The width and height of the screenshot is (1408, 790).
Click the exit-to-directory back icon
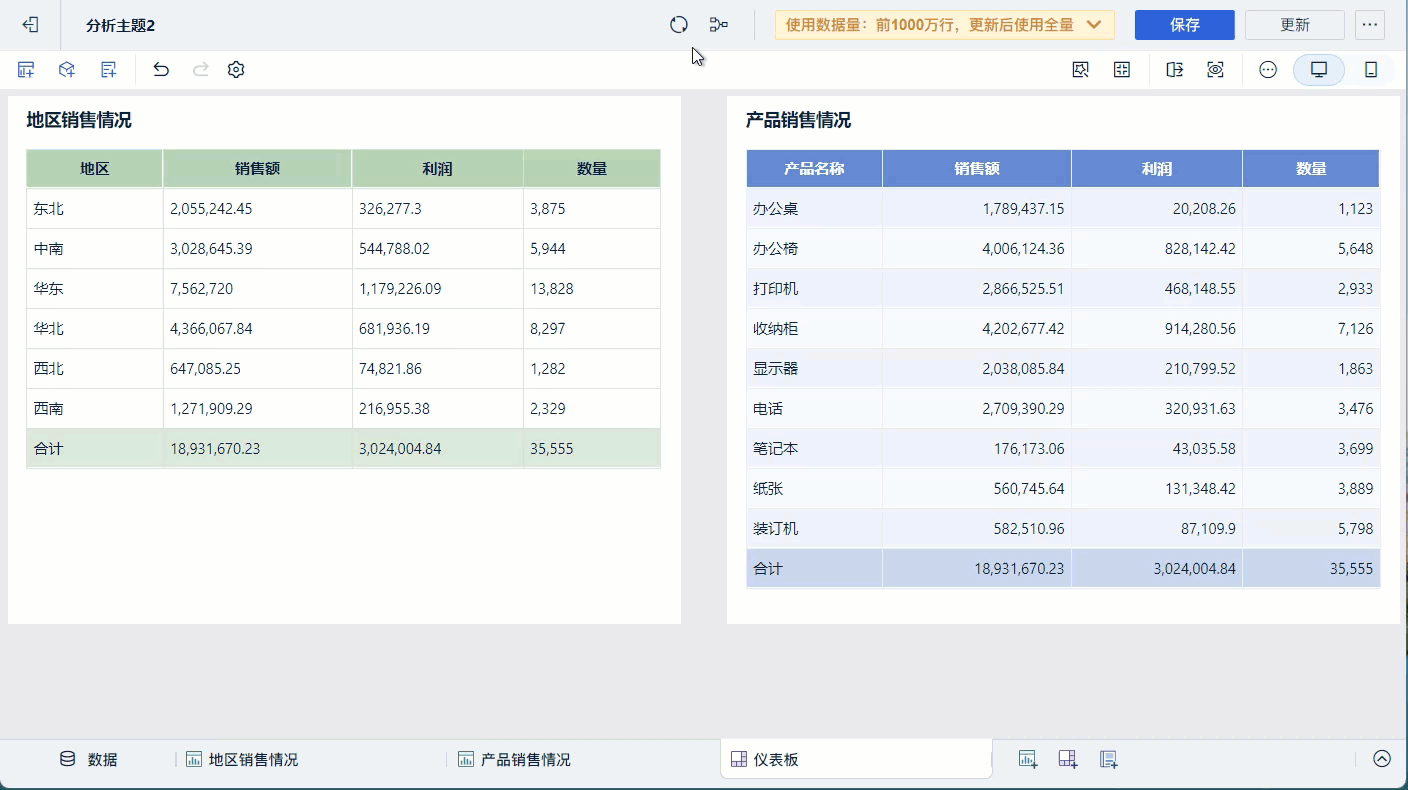30,25
